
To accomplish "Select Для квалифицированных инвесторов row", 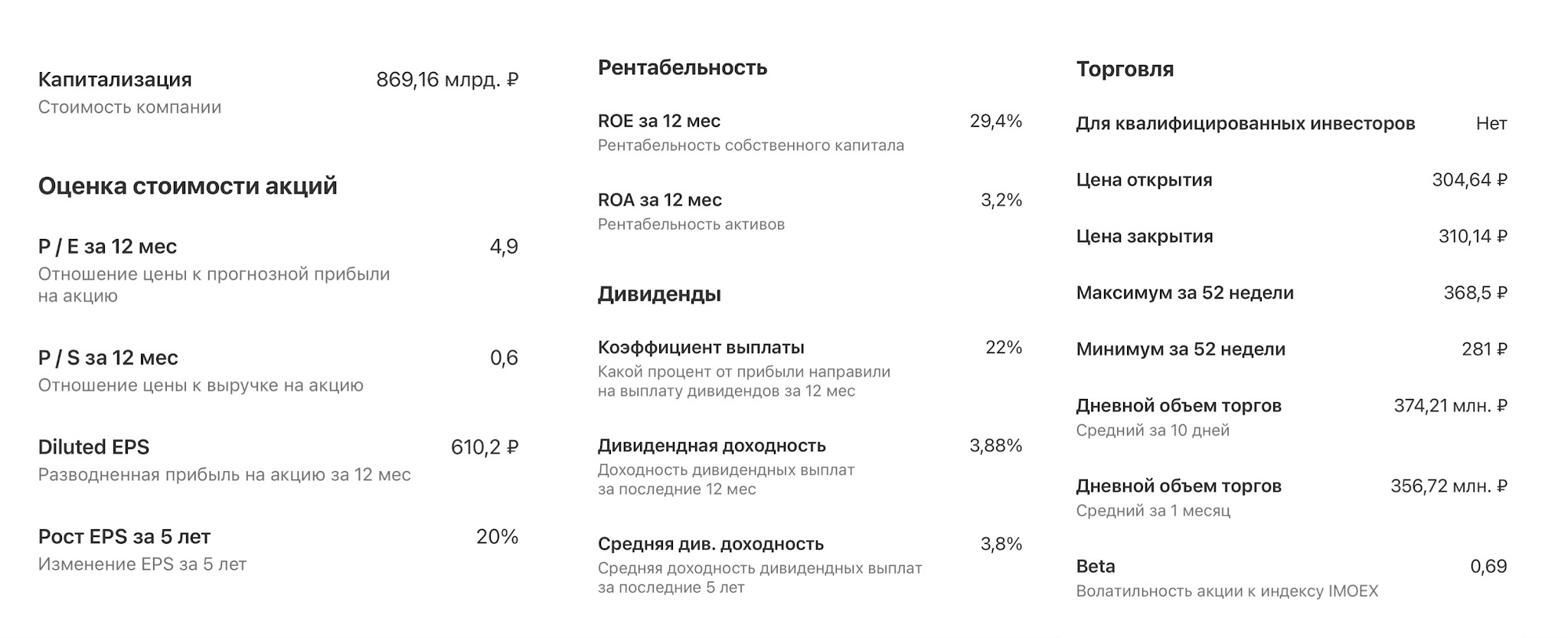I will tap(1292, 123).
